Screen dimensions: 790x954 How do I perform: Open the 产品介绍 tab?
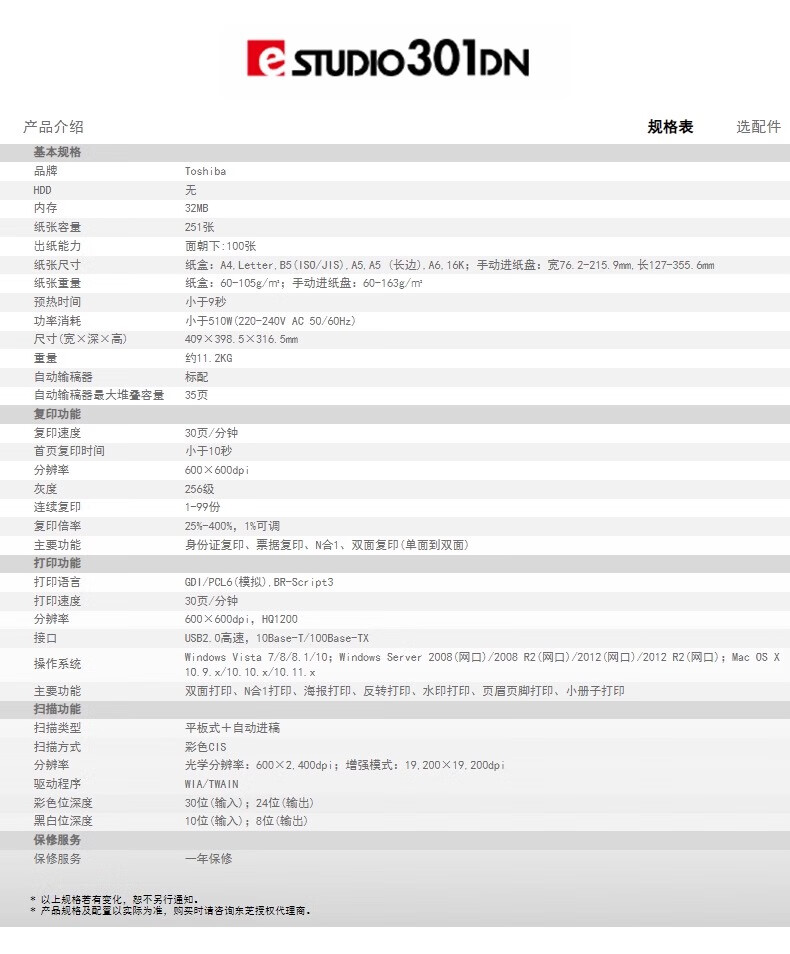pos(54,127)
